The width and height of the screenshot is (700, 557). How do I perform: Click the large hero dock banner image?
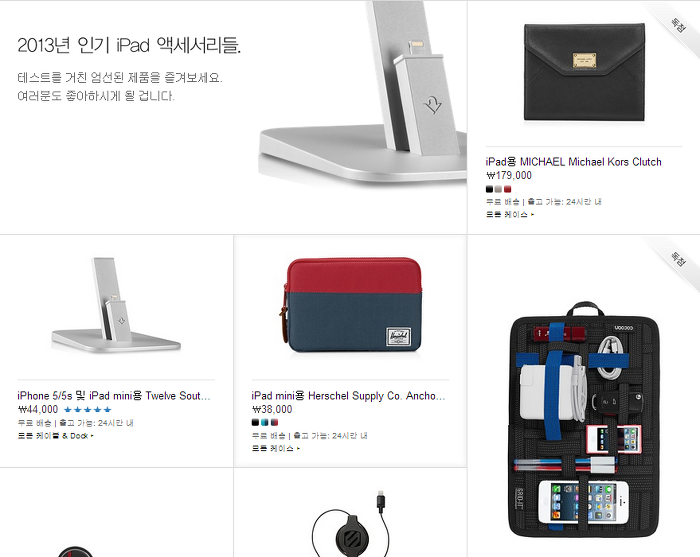pos(362,93)
